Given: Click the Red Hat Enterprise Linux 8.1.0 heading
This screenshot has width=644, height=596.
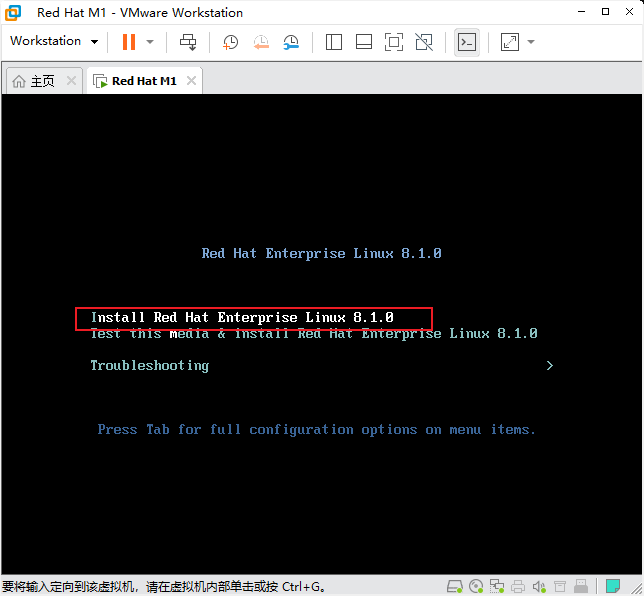Looking at the screenshot, I should 322,253.
